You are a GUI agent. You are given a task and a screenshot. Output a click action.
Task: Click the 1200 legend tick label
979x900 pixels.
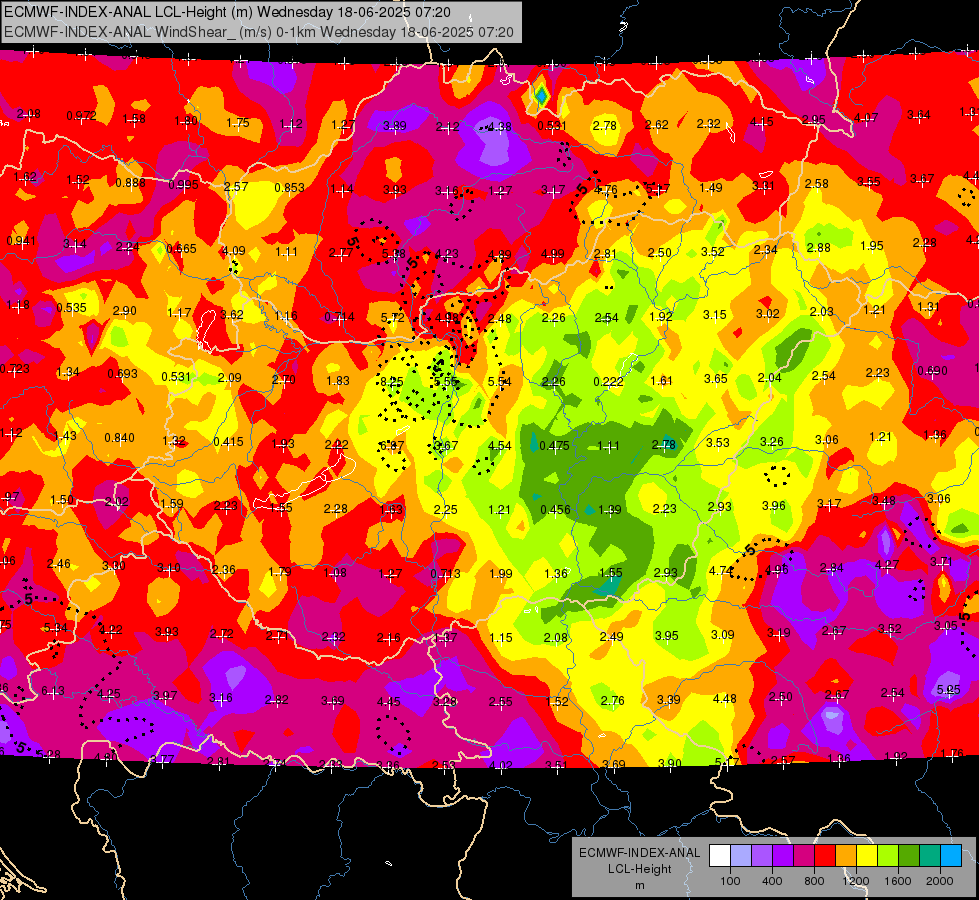pyautogui.click(x=855, y=881)
